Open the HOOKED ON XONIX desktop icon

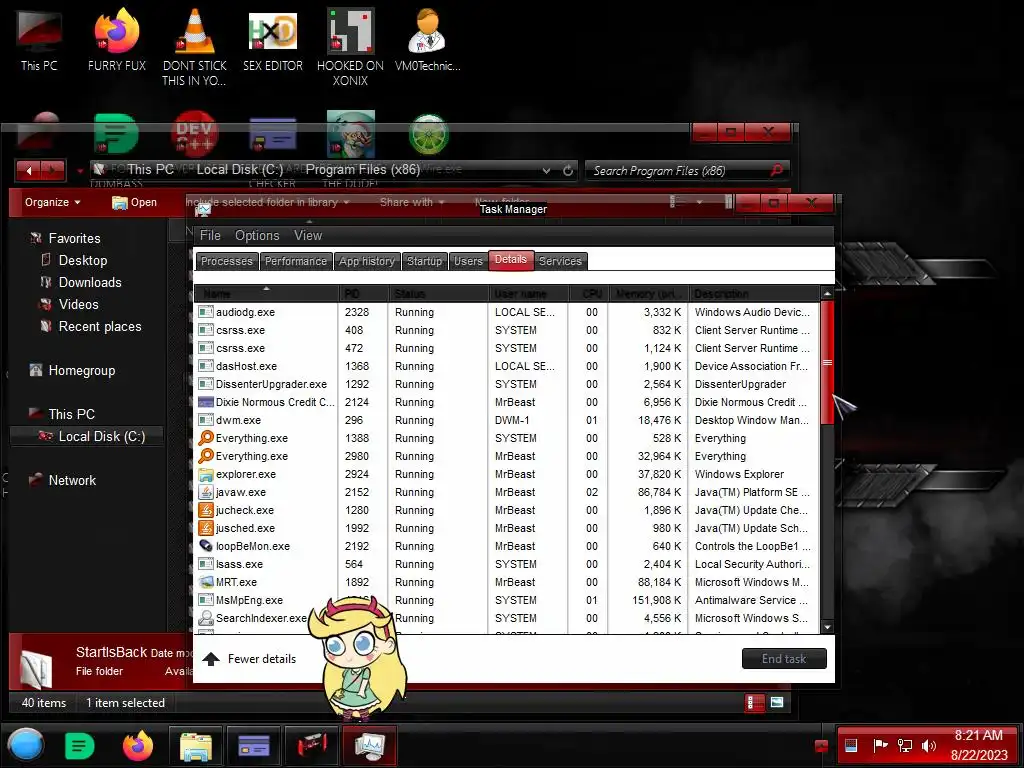351,46
